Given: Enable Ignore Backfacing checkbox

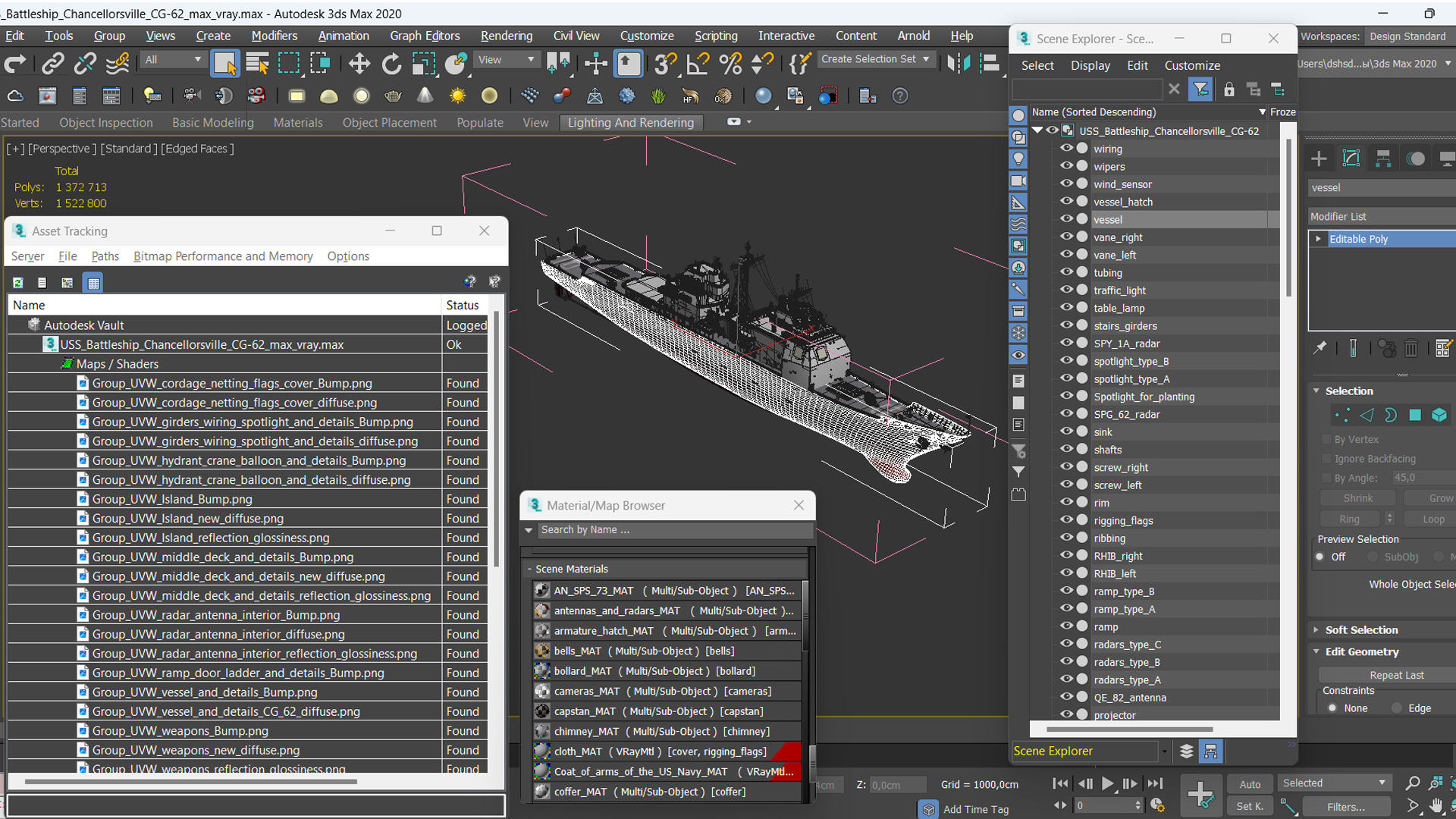Looking at the screenshot, I should [x=1326, y=459].
